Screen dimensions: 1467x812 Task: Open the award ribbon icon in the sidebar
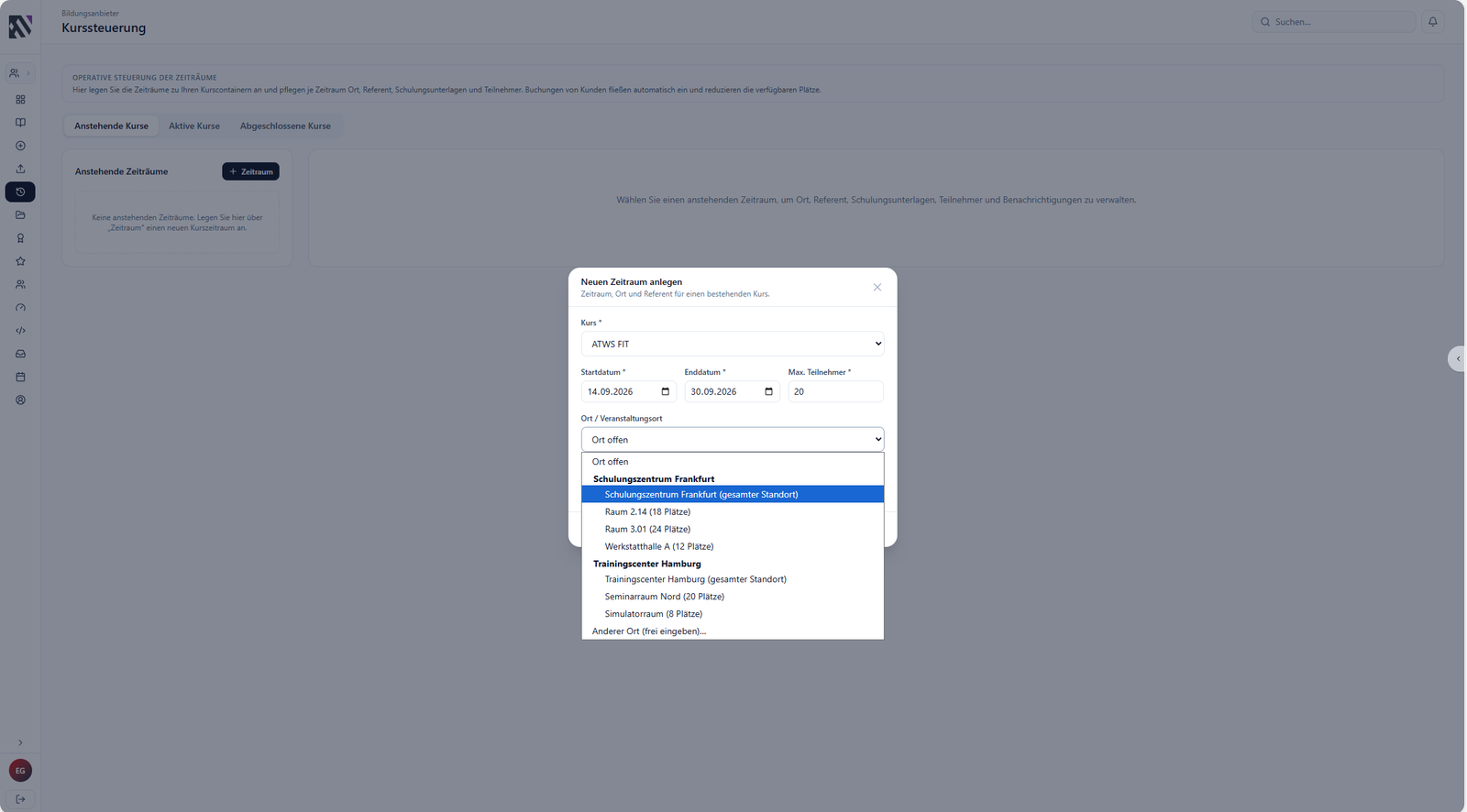(x=20, y=238)
